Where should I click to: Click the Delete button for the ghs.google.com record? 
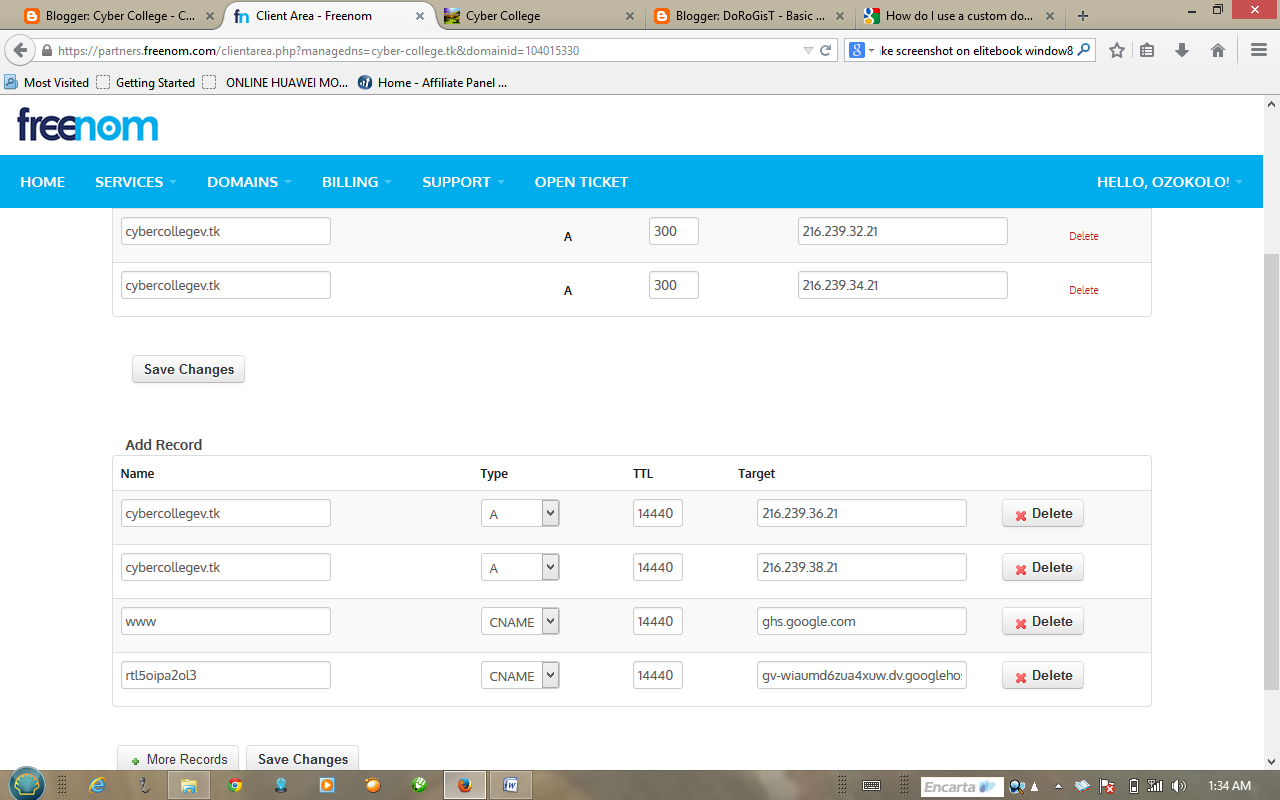pyautogui.click(x=1043, y=621)
